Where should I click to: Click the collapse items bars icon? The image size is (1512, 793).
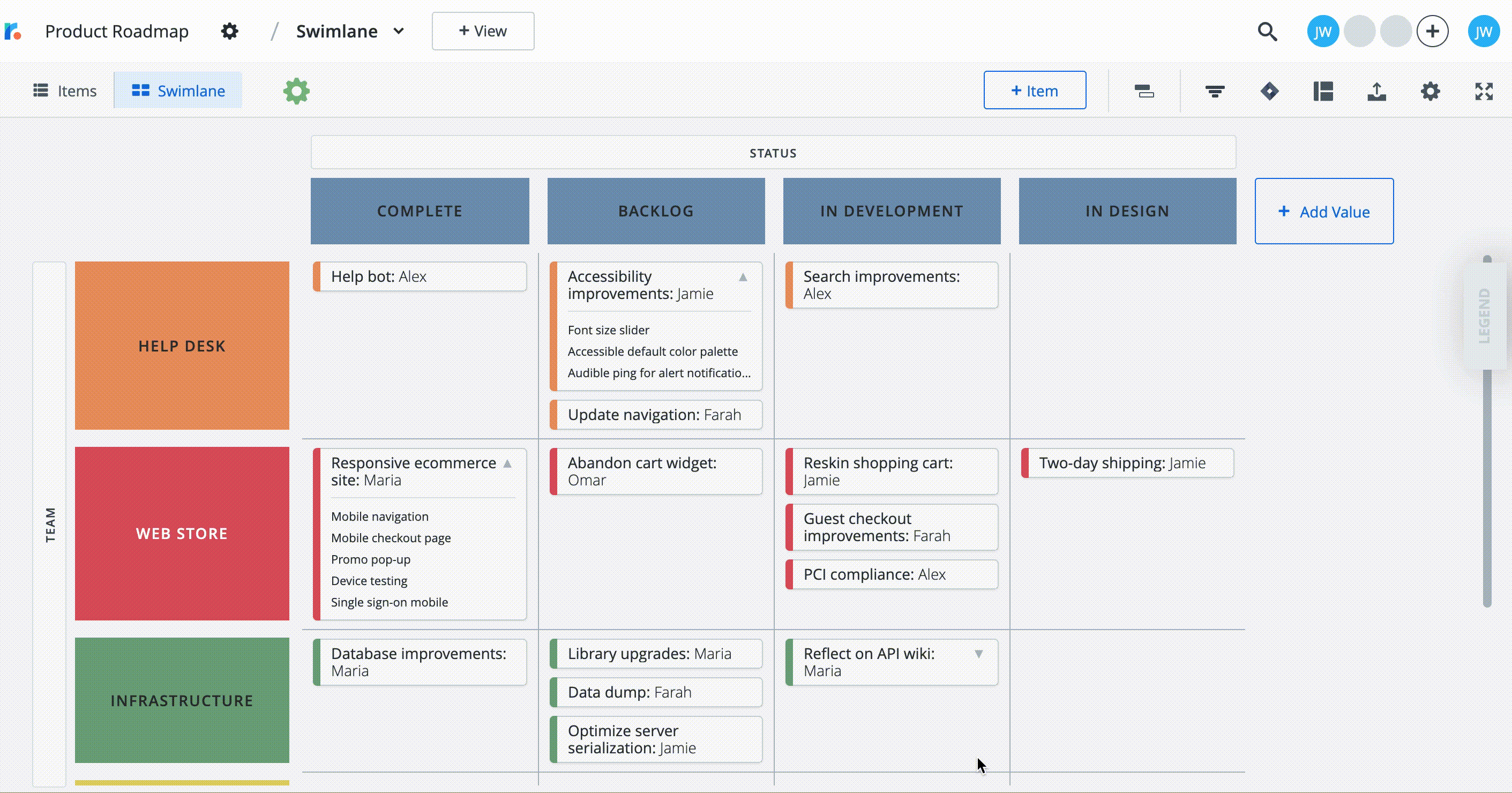coord(1144,91)
